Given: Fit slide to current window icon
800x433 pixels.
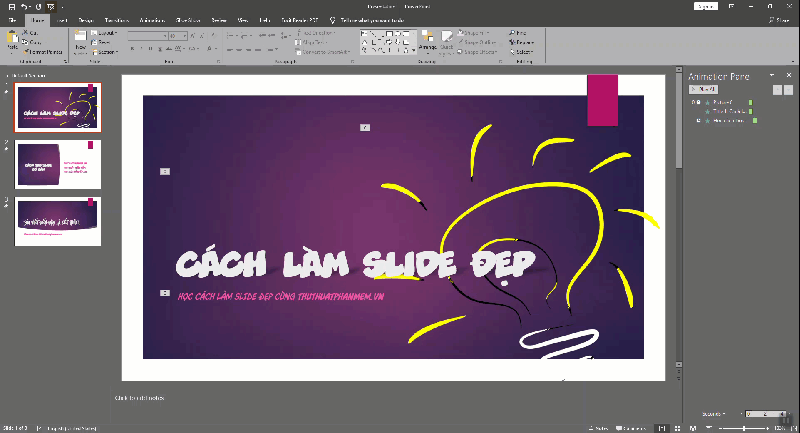Looking at the screenshot, I should (x=794, y=428).
